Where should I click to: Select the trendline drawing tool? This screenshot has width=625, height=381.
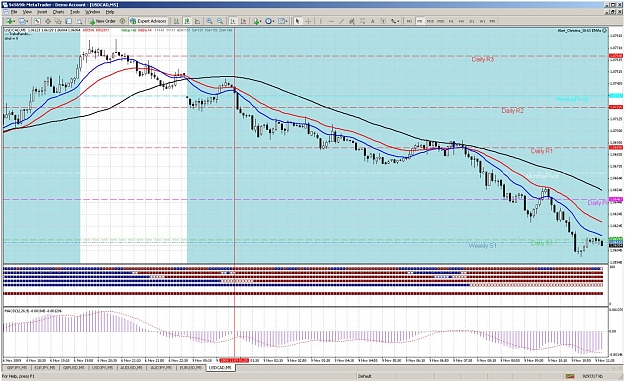(x=342, y=21)
